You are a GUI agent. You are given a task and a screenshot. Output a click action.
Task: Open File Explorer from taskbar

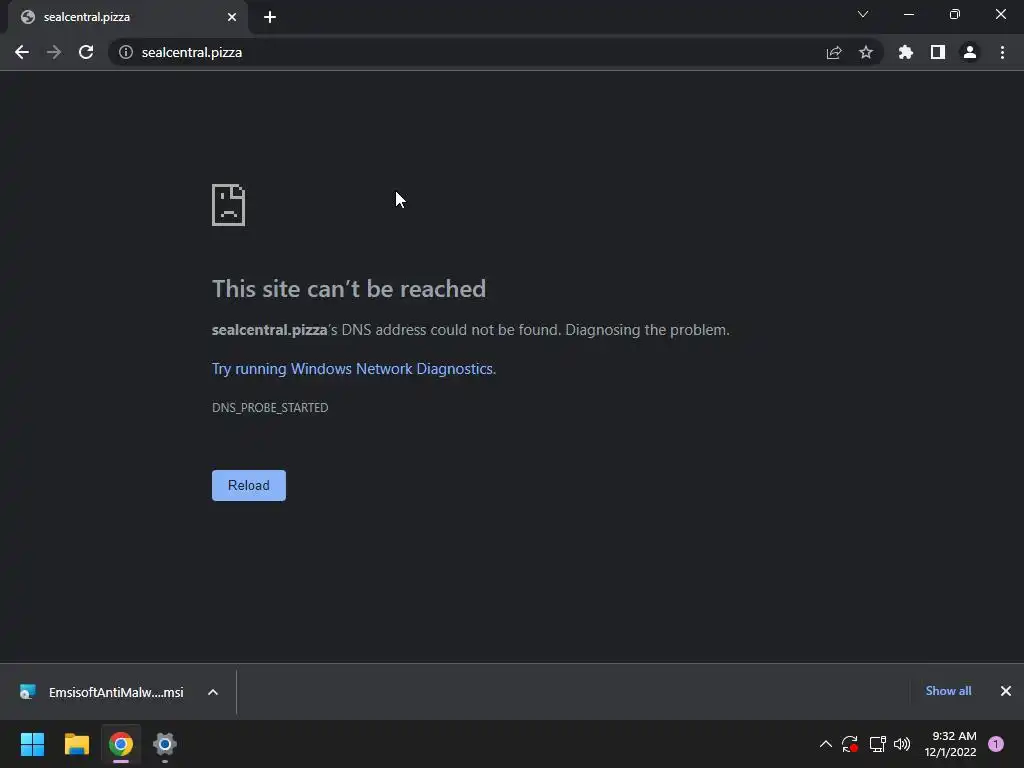tap(76, 744)
